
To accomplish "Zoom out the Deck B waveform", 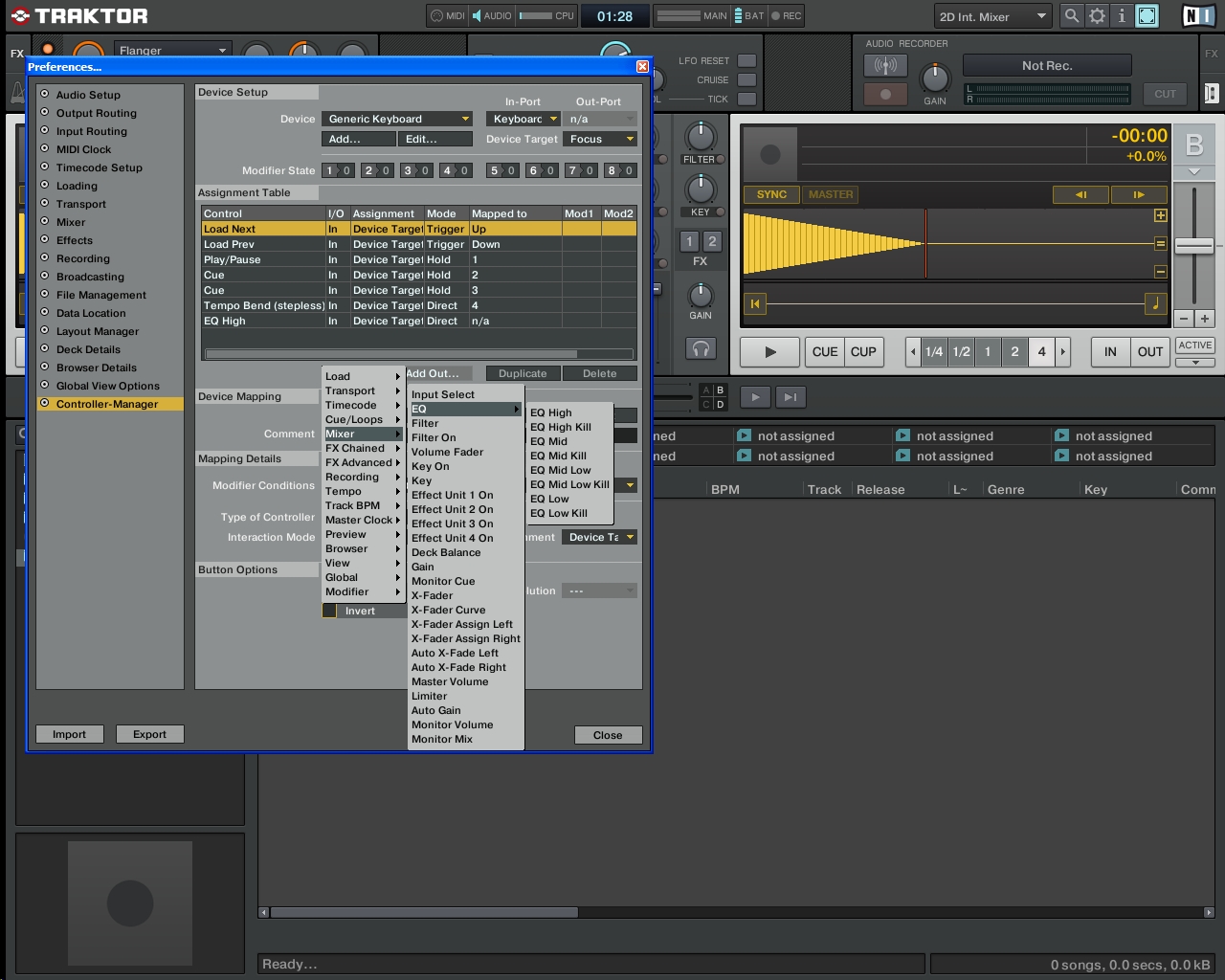I will pos(1161,272).
